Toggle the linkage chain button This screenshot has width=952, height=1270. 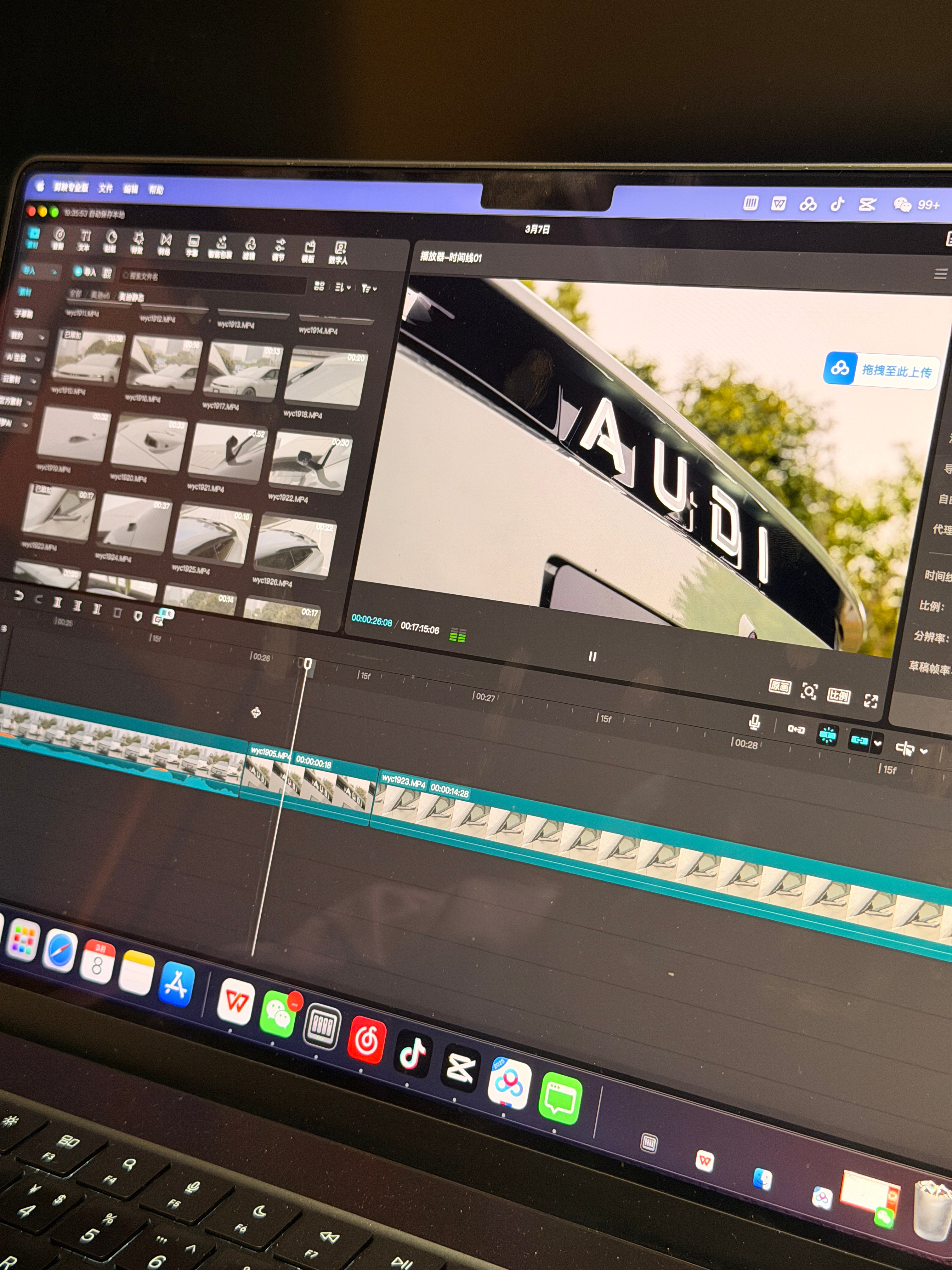[x=859, y=740]
